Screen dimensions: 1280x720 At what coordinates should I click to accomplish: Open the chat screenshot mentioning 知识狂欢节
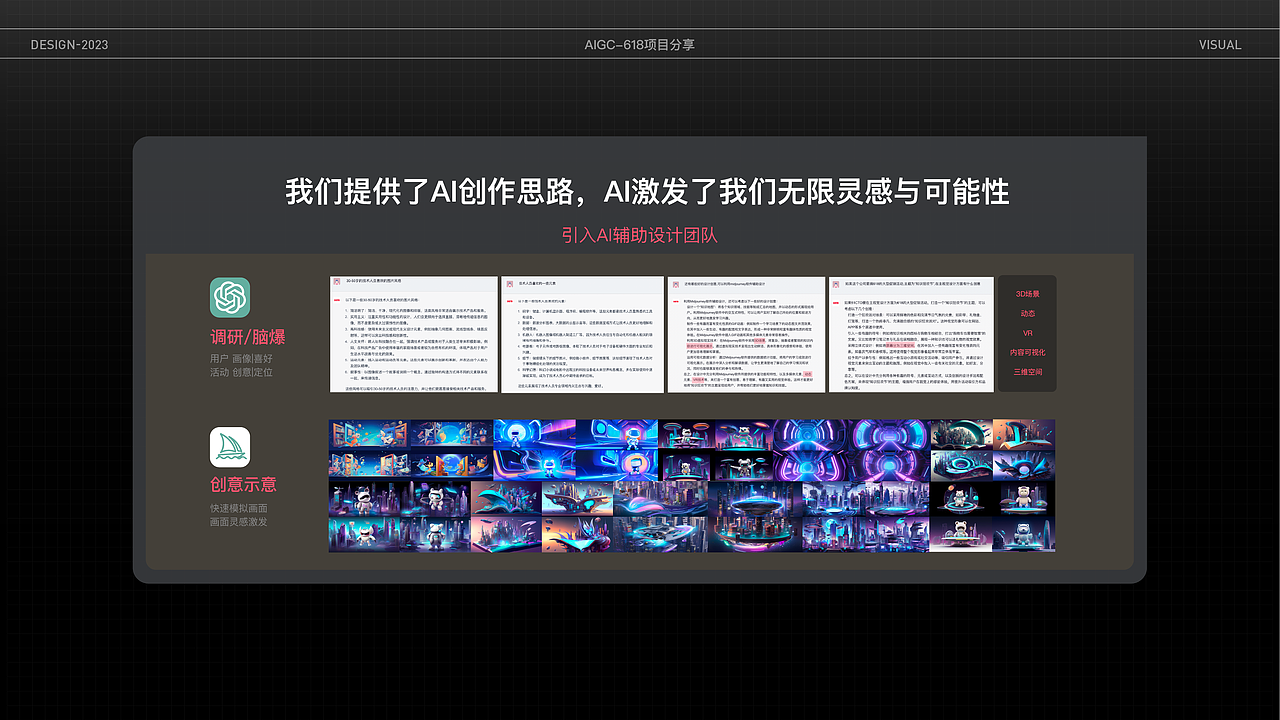click(x=912, y=334)
